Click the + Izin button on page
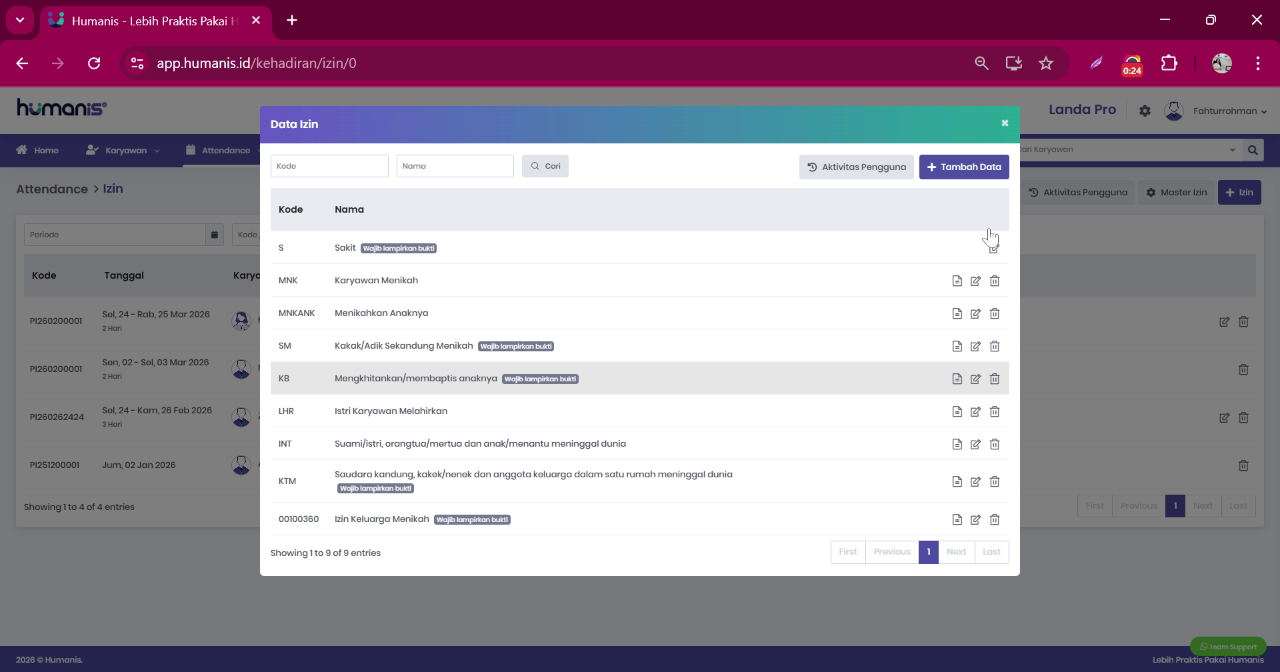This screenshot has height=672, width=1280. pyautogui.click(x=1239, y=192)
